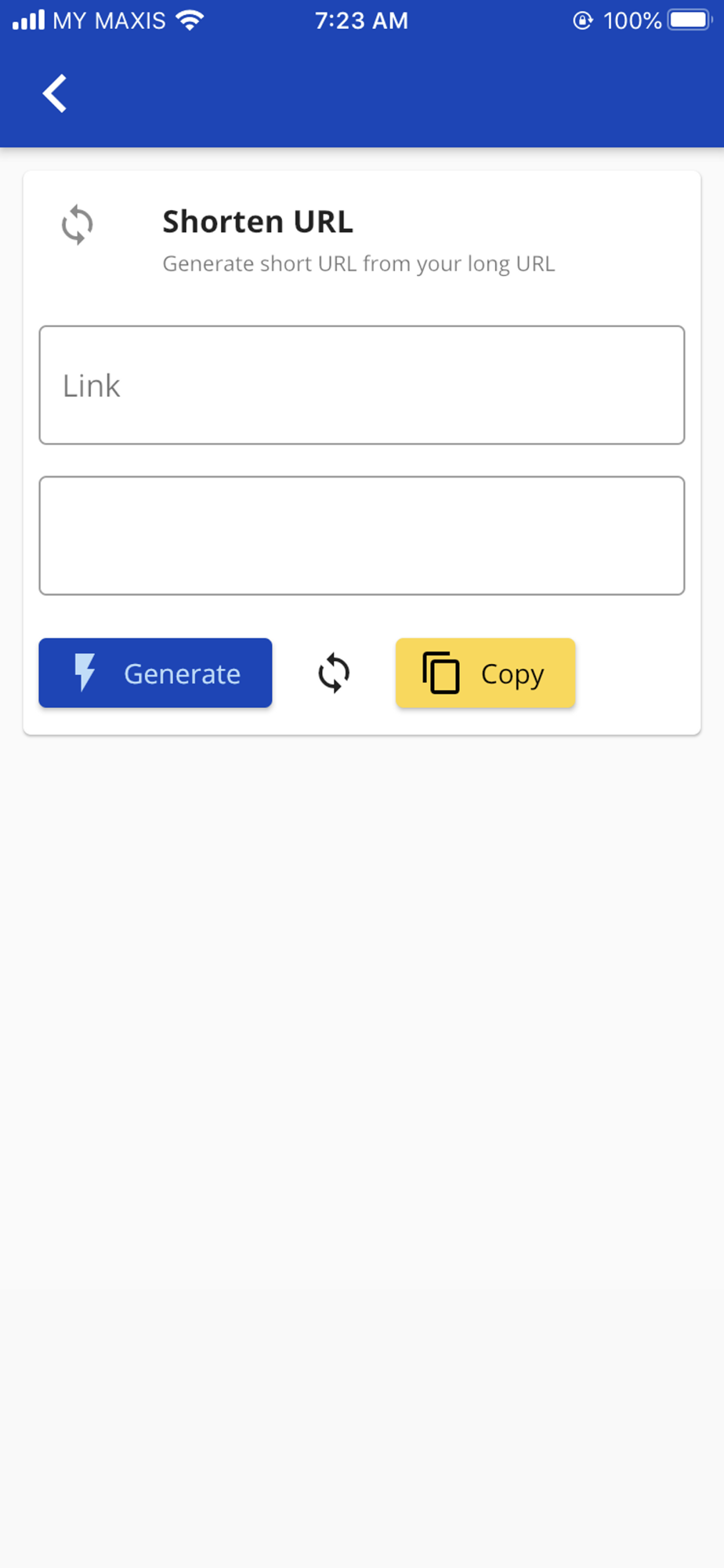Click the copy icon on yellow button

pyautogui.click(x=441, y=673)
